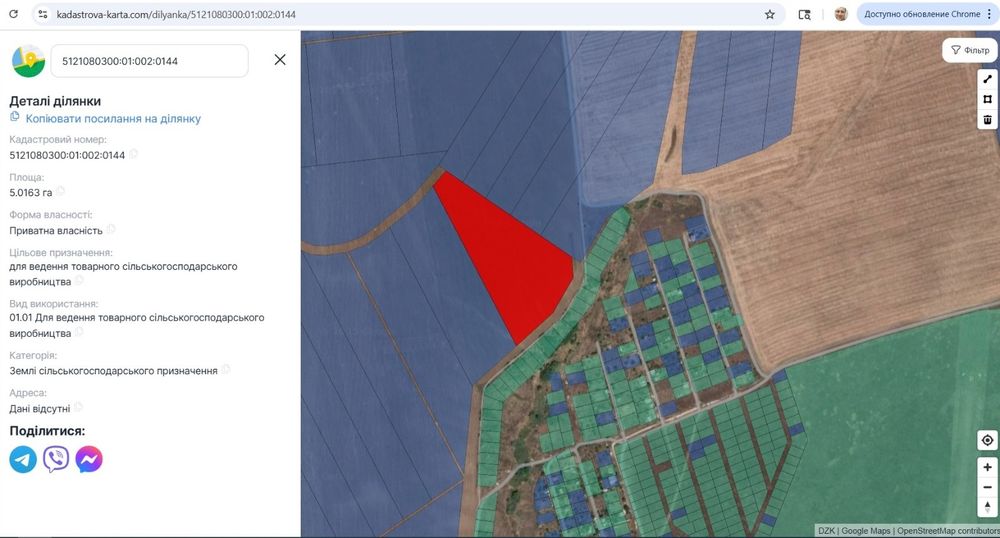The width and height of the screenshot is (1000, 538).
Task: Click the kadastrova-karta site logo
Action: click(28, 61)
